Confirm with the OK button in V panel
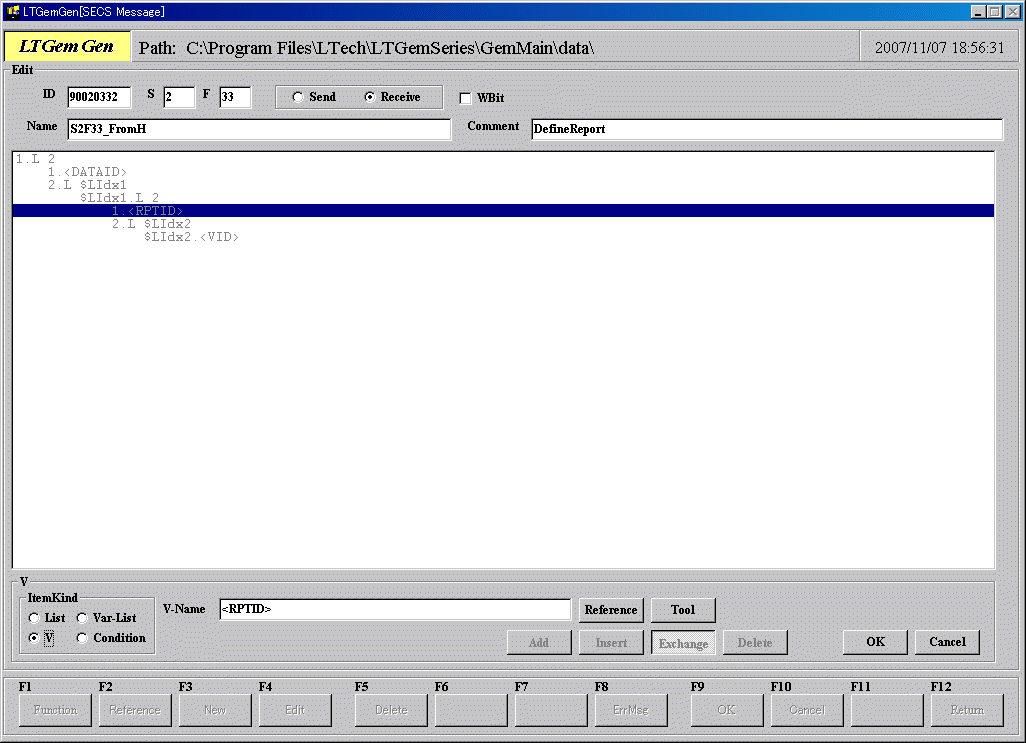This screenshot has width=1026, height=743. point(875,642)
